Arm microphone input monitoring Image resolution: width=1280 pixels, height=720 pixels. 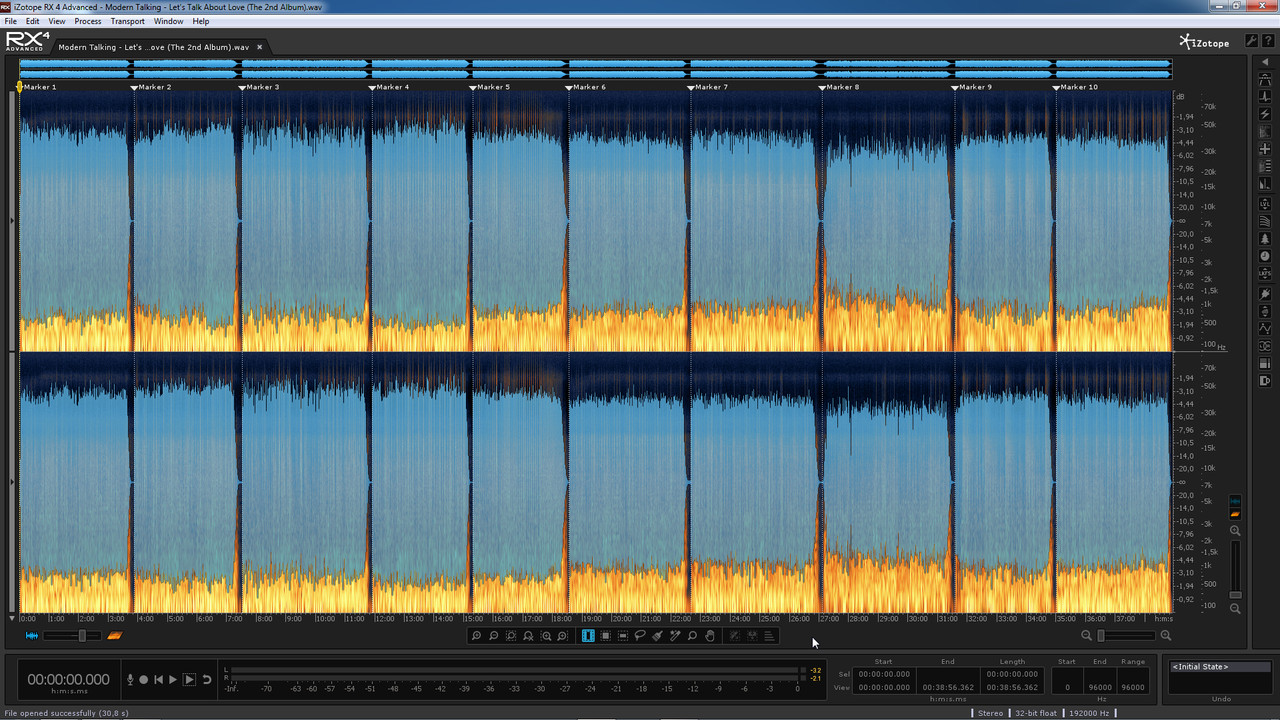point(129,680)
